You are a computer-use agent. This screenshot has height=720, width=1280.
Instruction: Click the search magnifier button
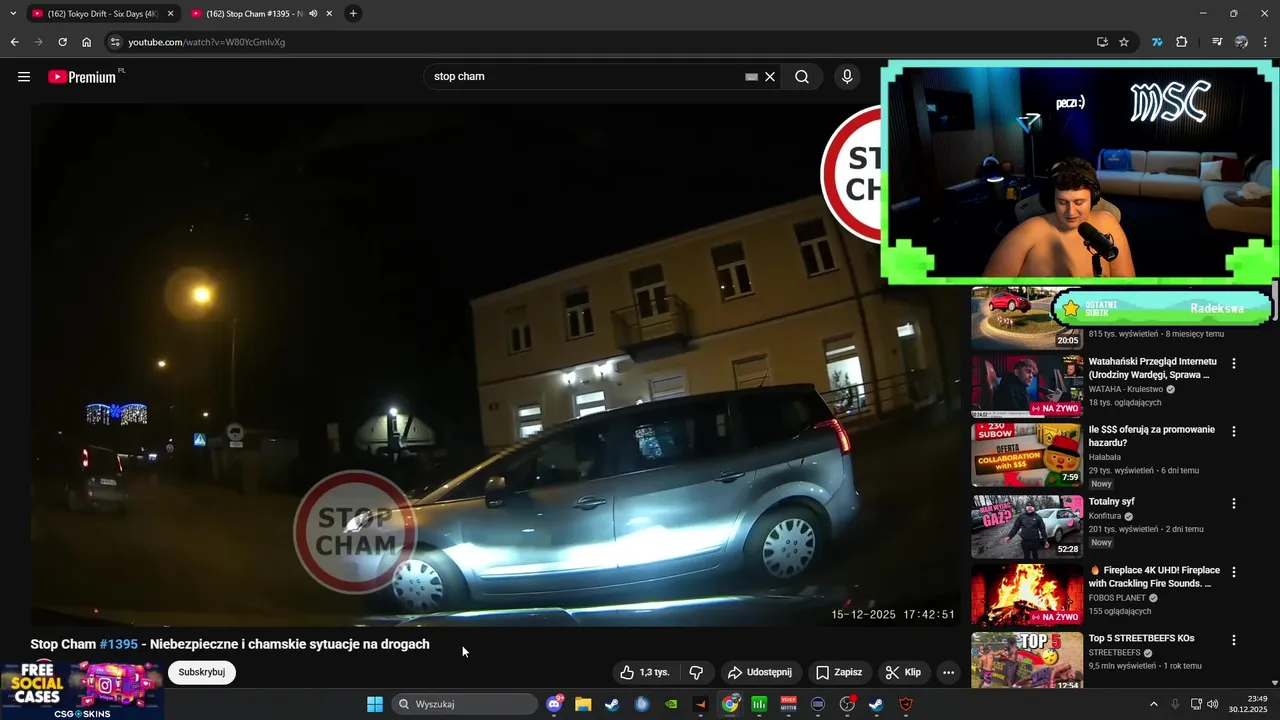coord(802,76)
